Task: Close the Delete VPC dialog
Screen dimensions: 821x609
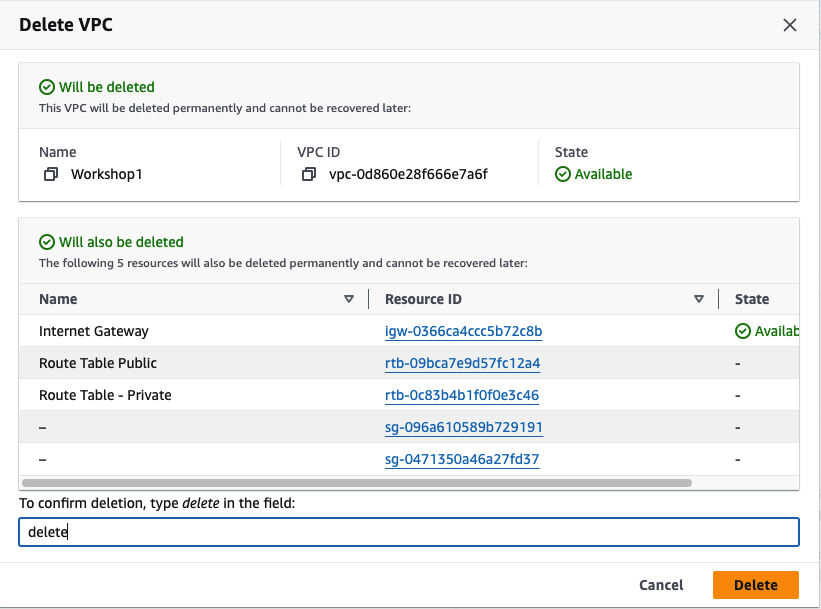Action: (x=789, y=25)
